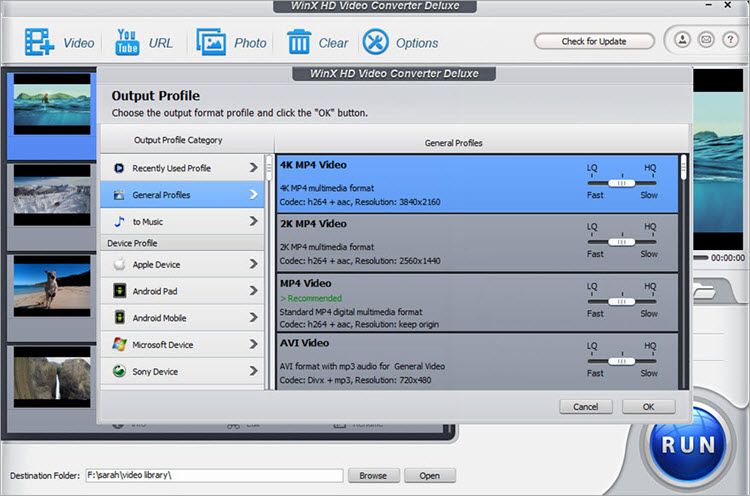The width and height of the screenshot is (750, 496).
Task: Choose the Apple Device profile category
Action: point(182,264)
